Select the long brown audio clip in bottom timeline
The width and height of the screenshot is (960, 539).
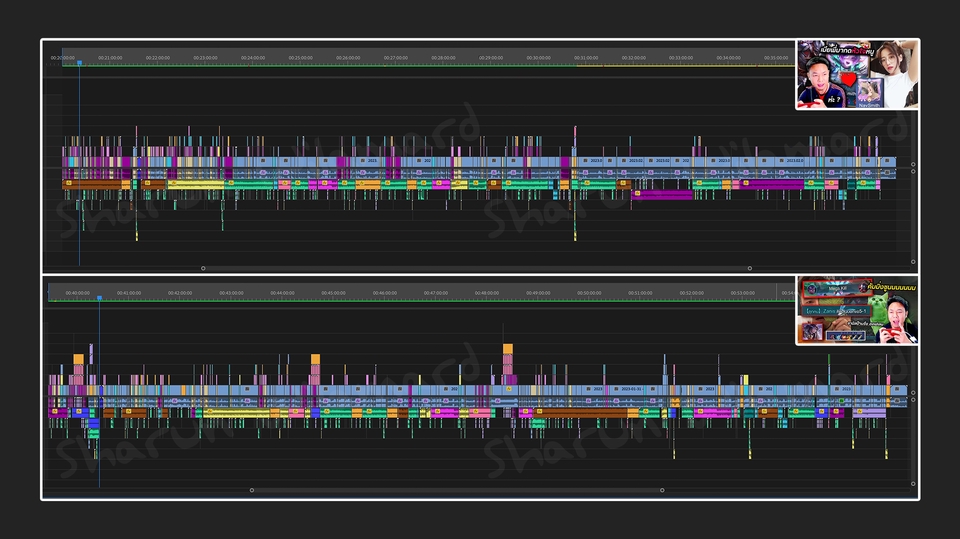pyautogui.click(x=581, y=413)
